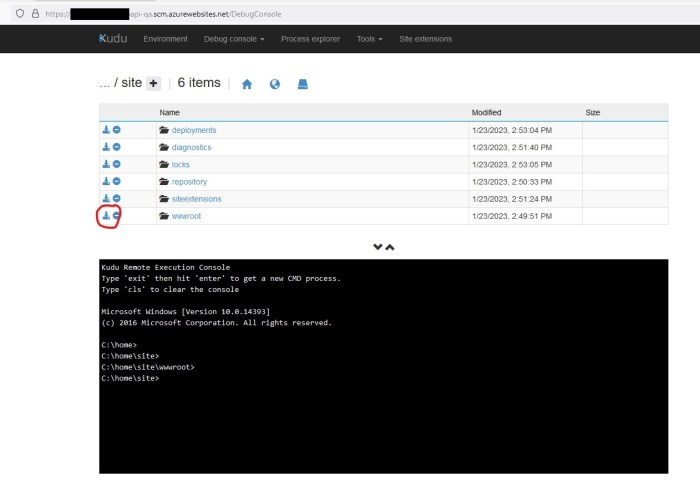Viewport: 700px width, 487px height.
Task: Download the wwwroot folder
Action: 106,215
